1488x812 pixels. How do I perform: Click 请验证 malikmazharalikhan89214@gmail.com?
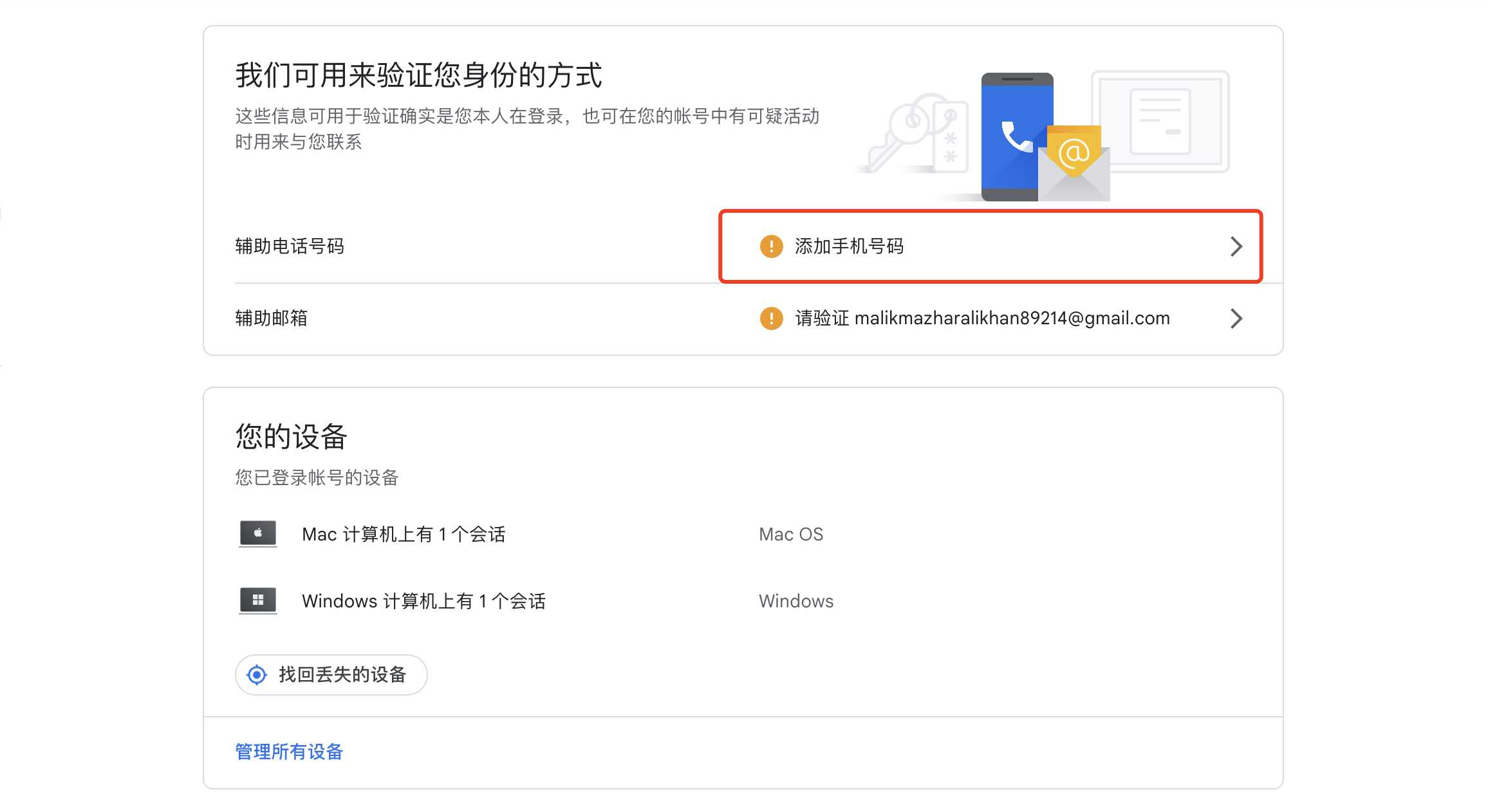[982, 318]
